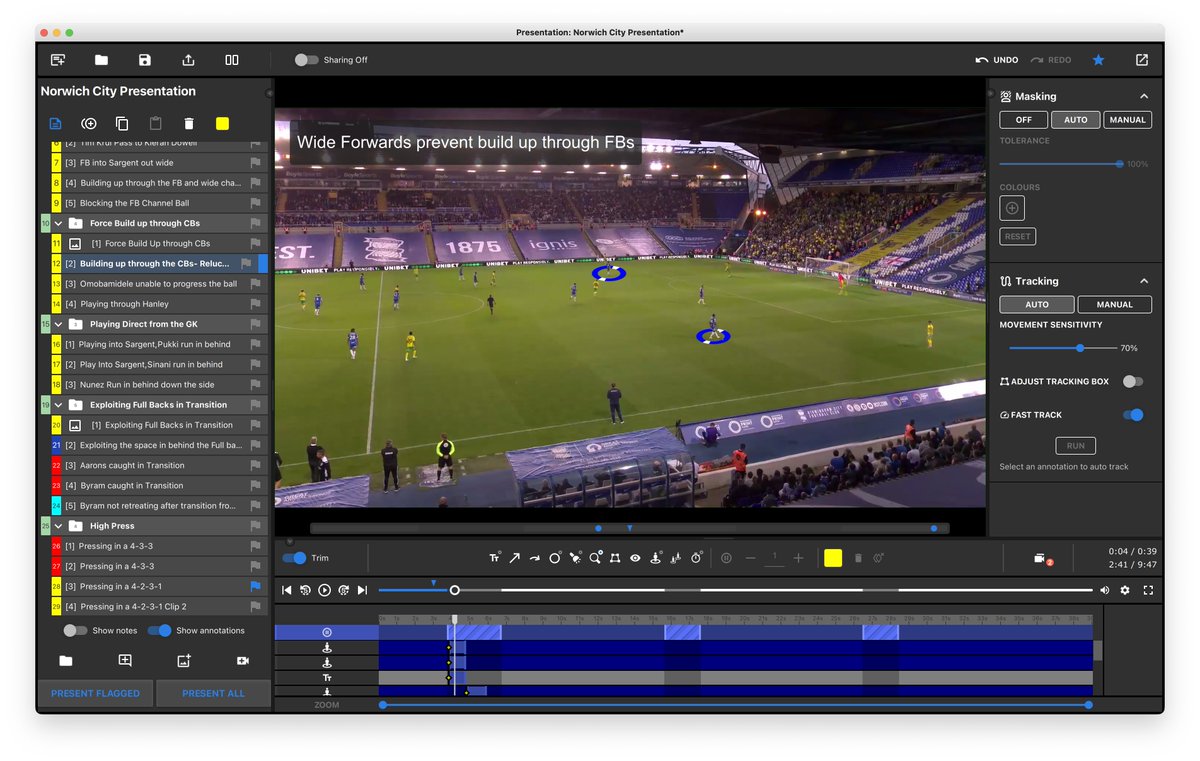
Task: Click the duplicate clip icon
Action: coord(122,124)
